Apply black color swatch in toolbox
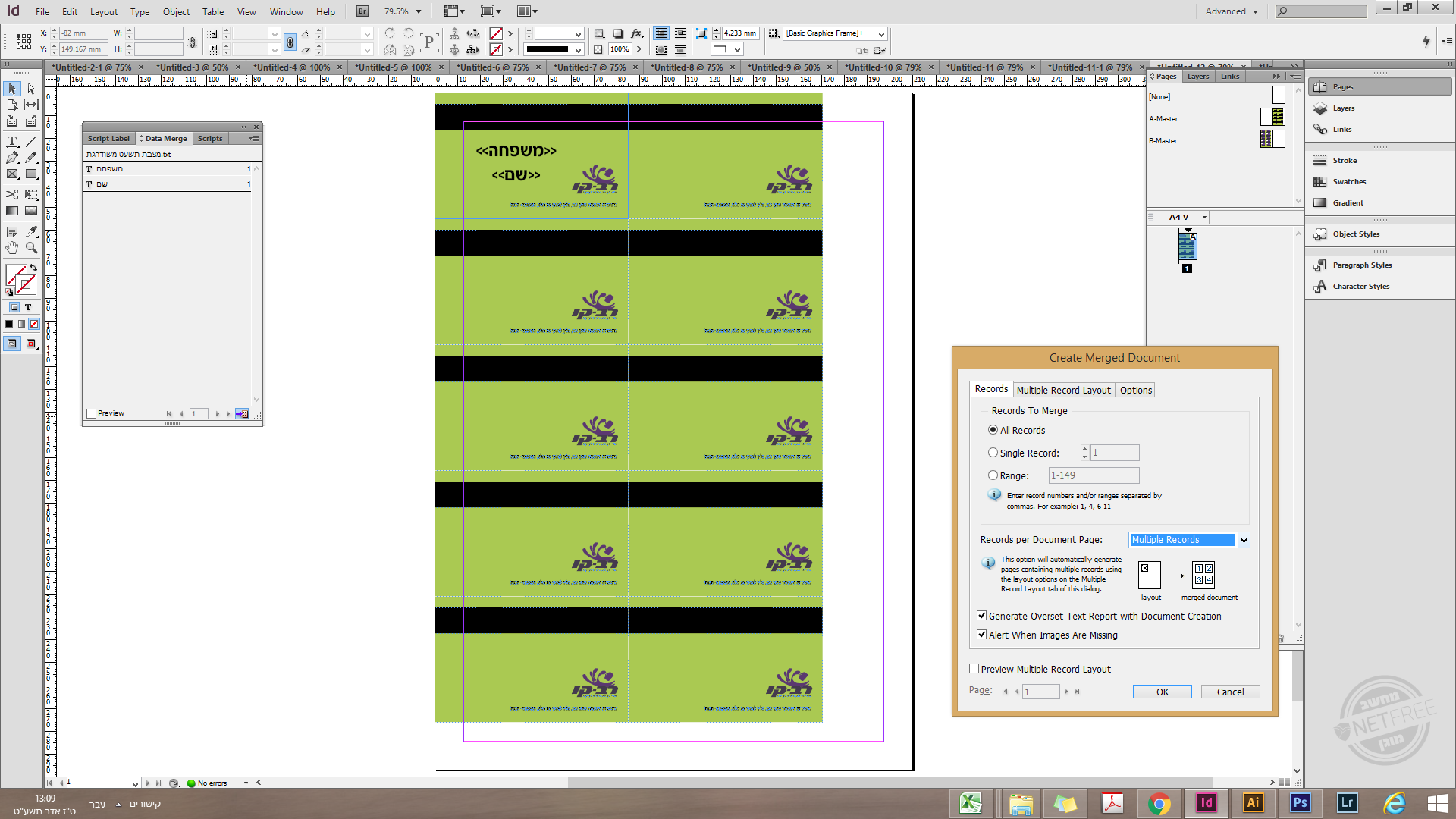 pyautogui.click(x=9, y=324)
